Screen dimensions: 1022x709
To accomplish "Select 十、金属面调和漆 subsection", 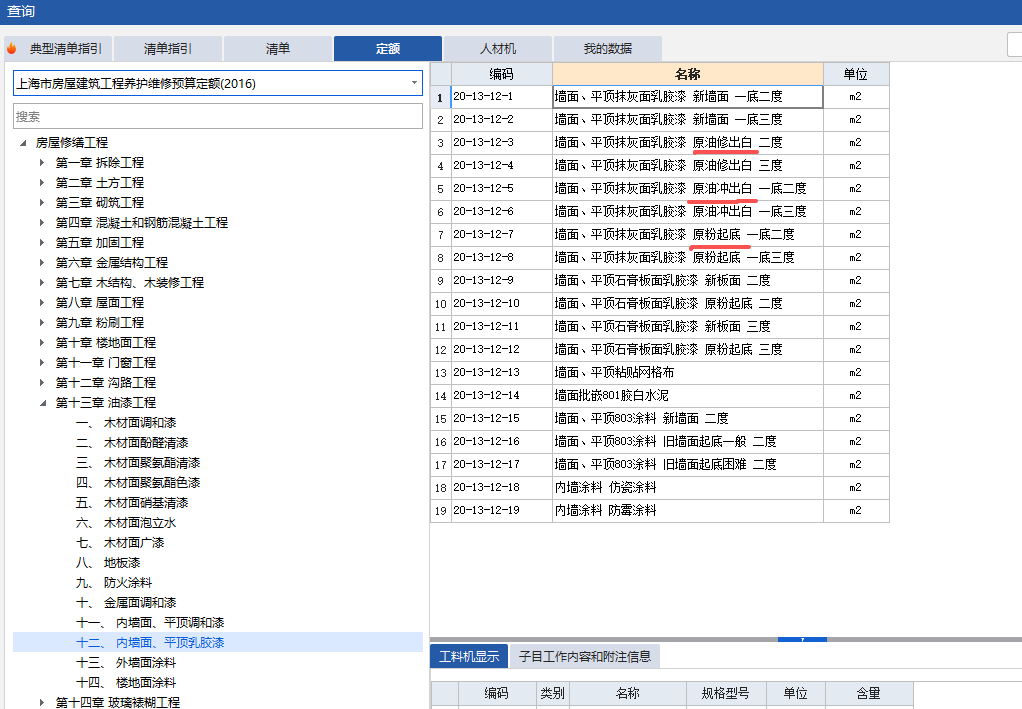I will [x=126, y=603].
